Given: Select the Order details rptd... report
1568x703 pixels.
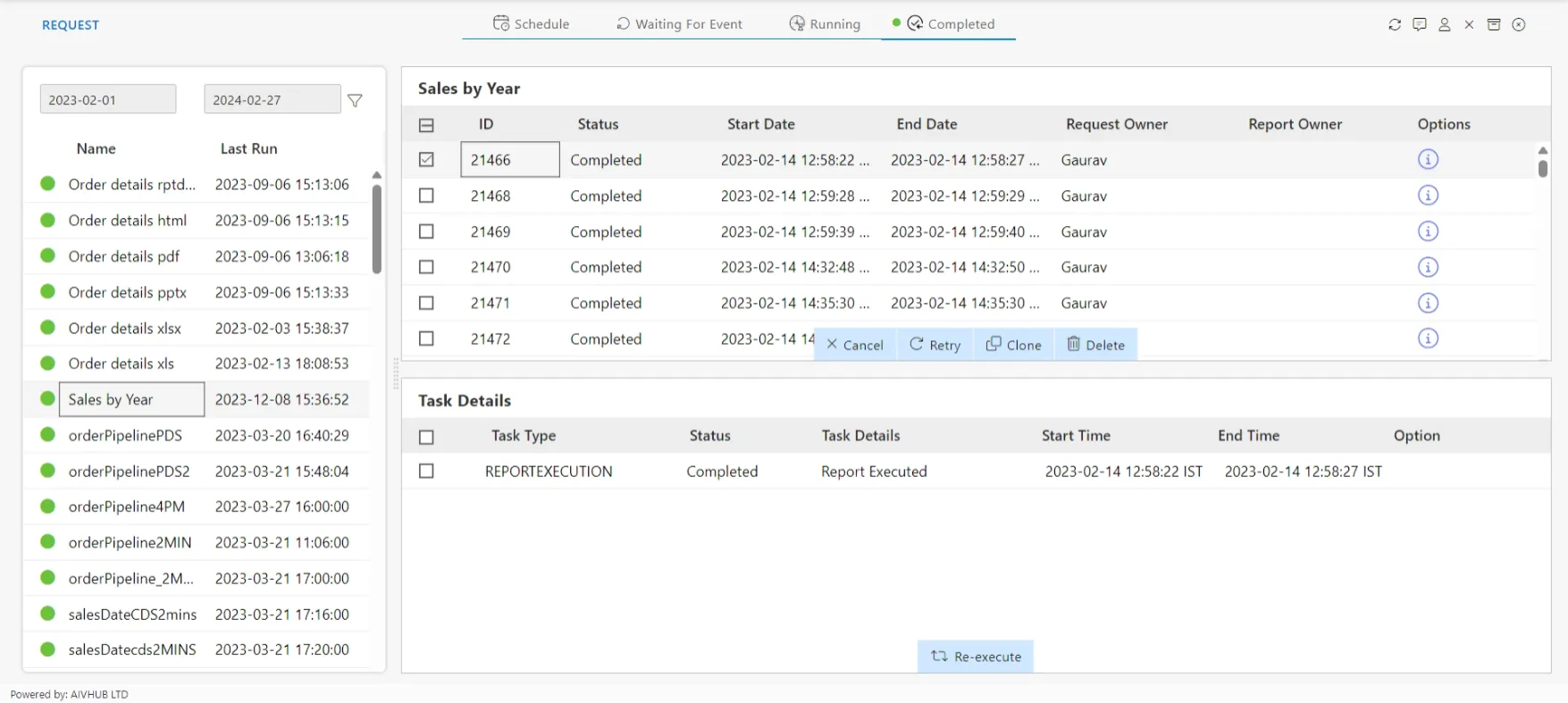Looking at the screenshot, I should tap(131, 184).
